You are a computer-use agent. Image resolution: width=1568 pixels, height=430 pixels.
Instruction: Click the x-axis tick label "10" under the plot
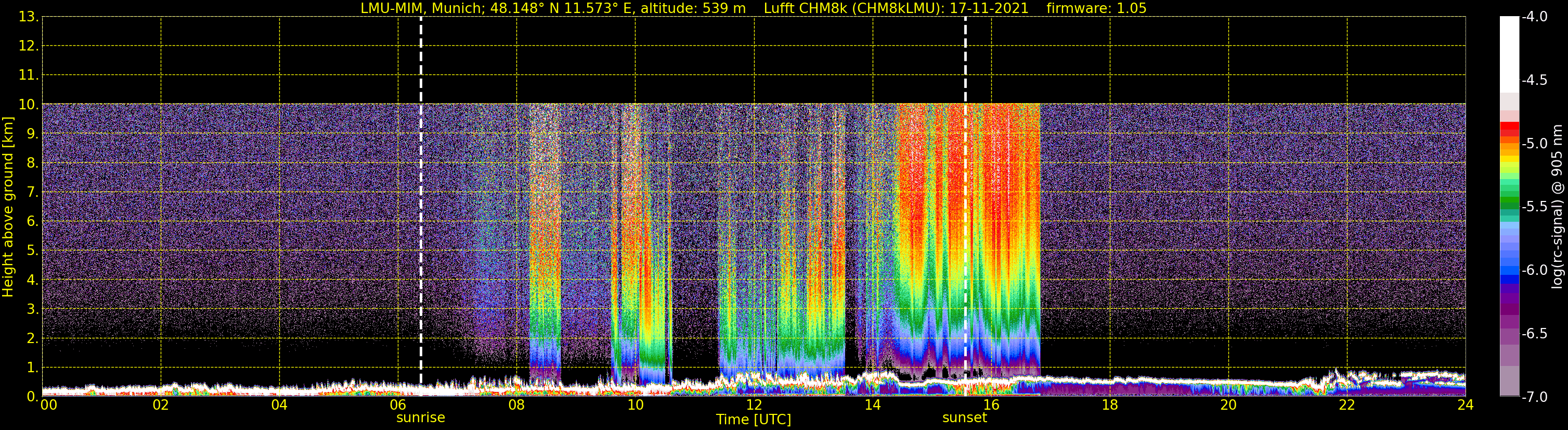pyautogui.click(x=636, y=405)
